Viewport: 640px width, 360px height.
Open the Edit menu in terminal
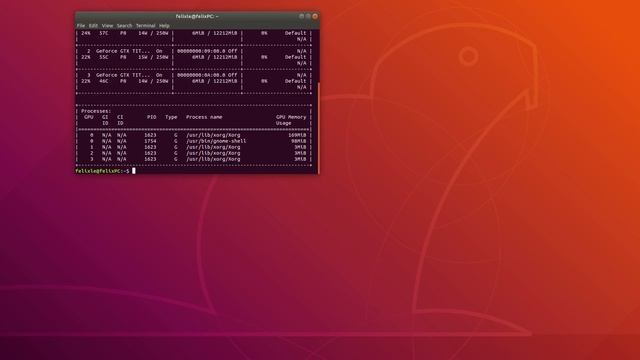[93, 25]
